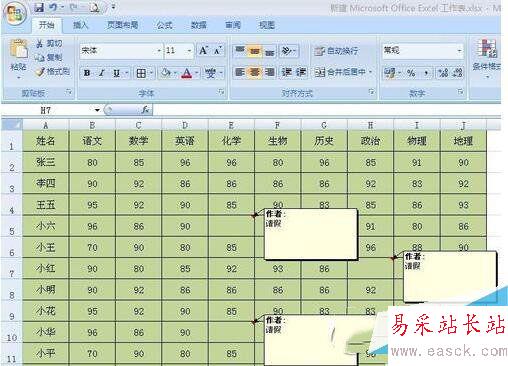Click the Name Box showing H7
Viewport: 508px width, 366px height.
click(47, 110)
